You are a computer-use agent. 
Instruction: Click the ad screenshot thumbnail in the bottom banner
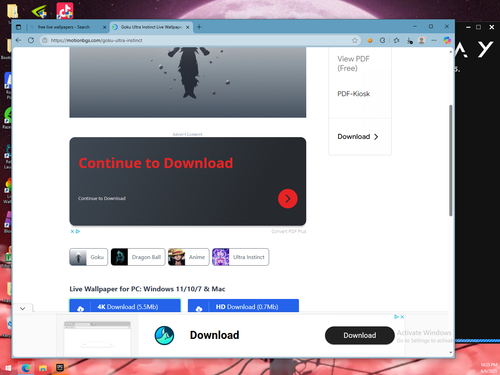click(x=97, y=338)
